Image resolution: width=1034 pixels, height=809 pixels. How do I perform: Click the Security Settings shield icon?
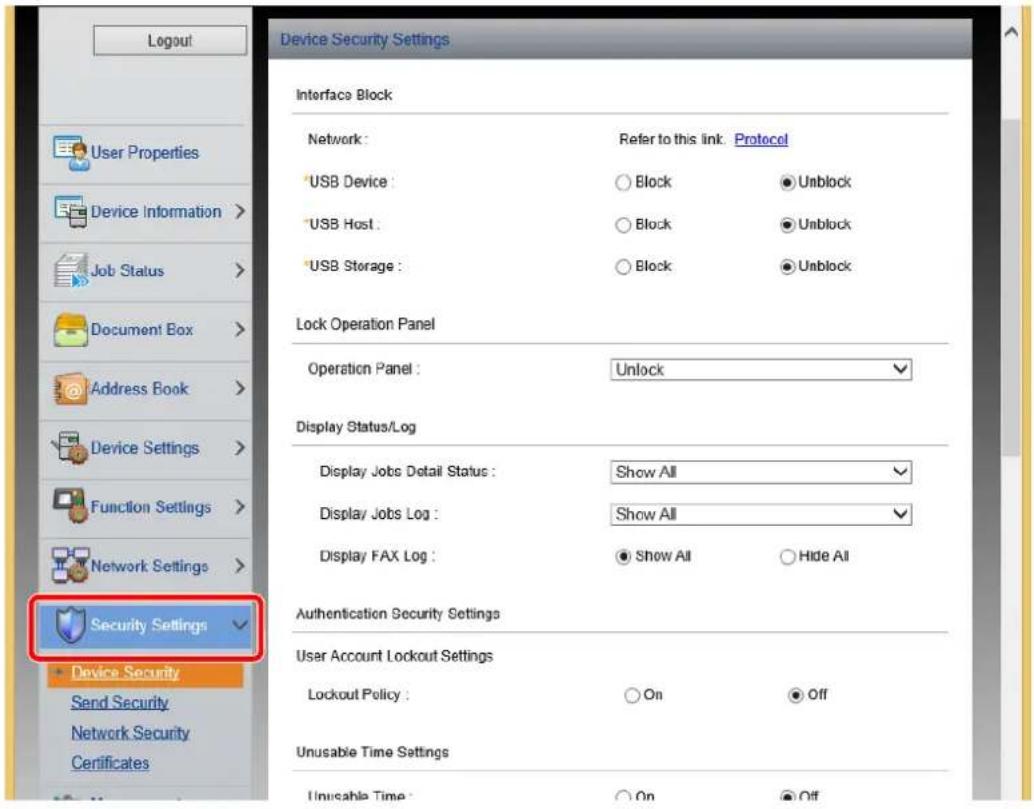(x=71, y=625)
